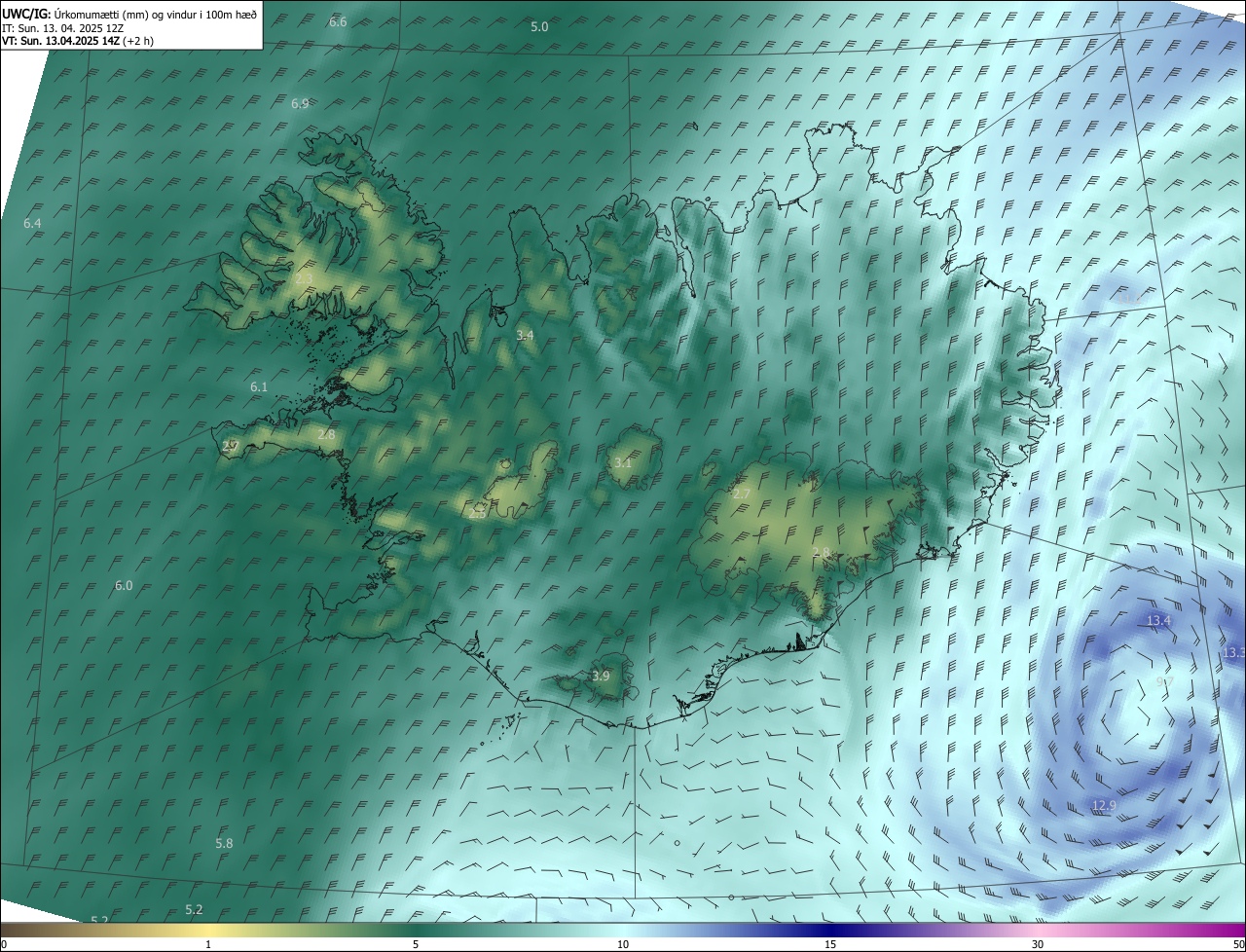This screenshot has height=952, width=1246.
Task: Click the 15 tick on the colour scale
Action: tap(830, 944)
